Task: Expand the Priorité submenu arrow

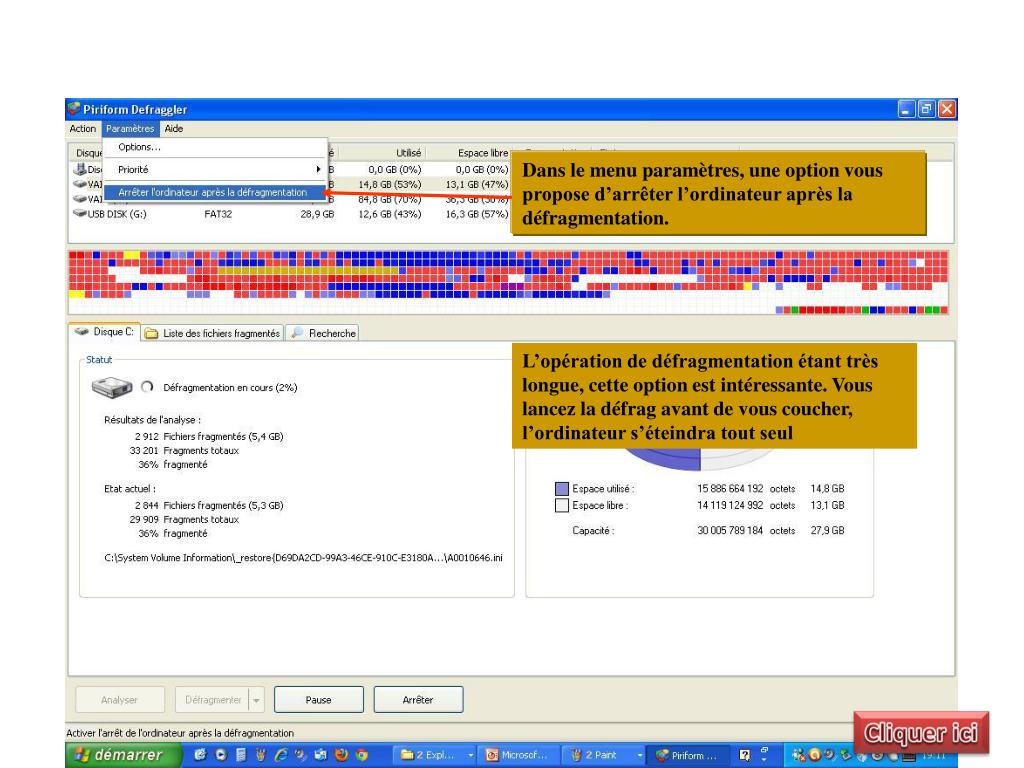Action: pyautogui.click(x=318, y=169)
